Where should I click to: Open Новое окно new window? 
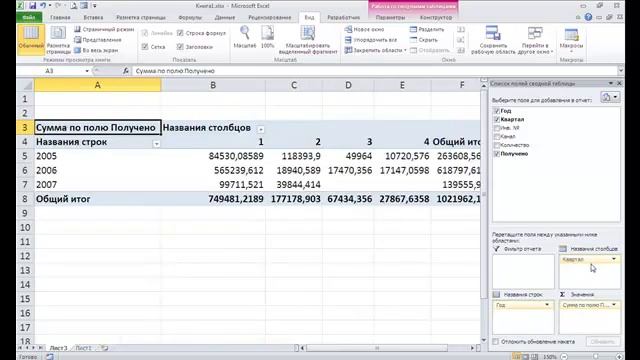pyautogui.click(x=364, y=29)
